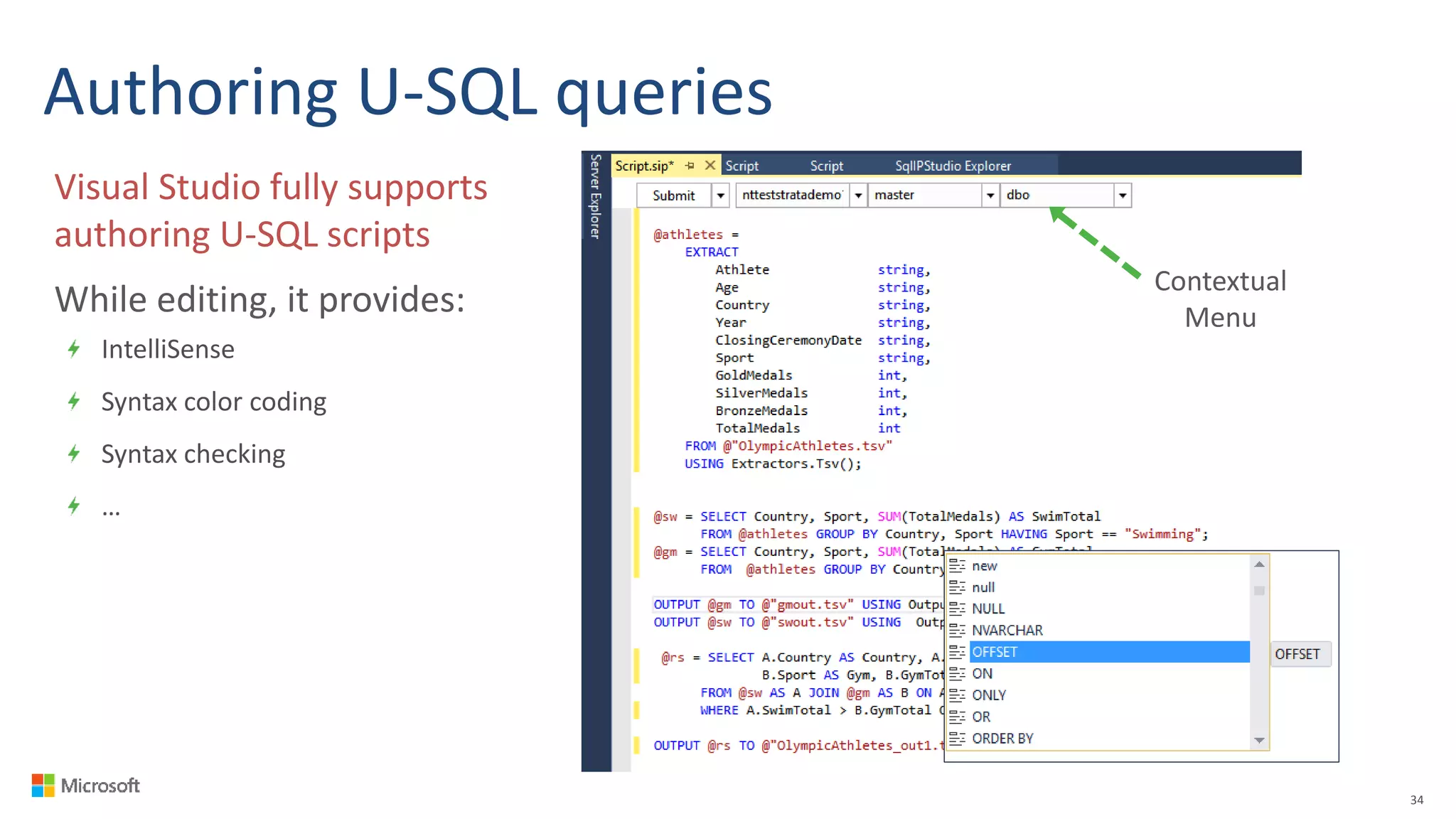The width and height of the screenshot is (1456, 819).
Task: Click the keyword icon beside OFFSET
Action: (x=957, y=652)
